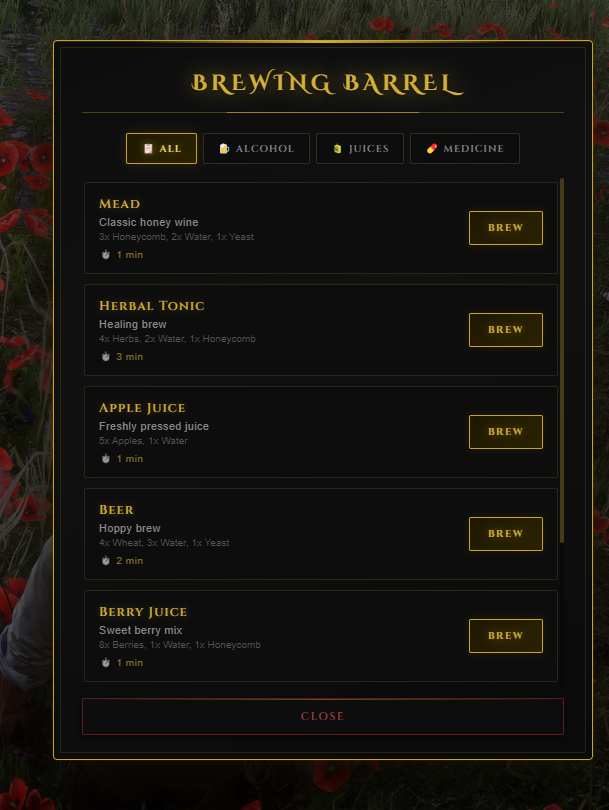Click the clipboard icon on All tab
609x810 pixels.
point(148,149)
